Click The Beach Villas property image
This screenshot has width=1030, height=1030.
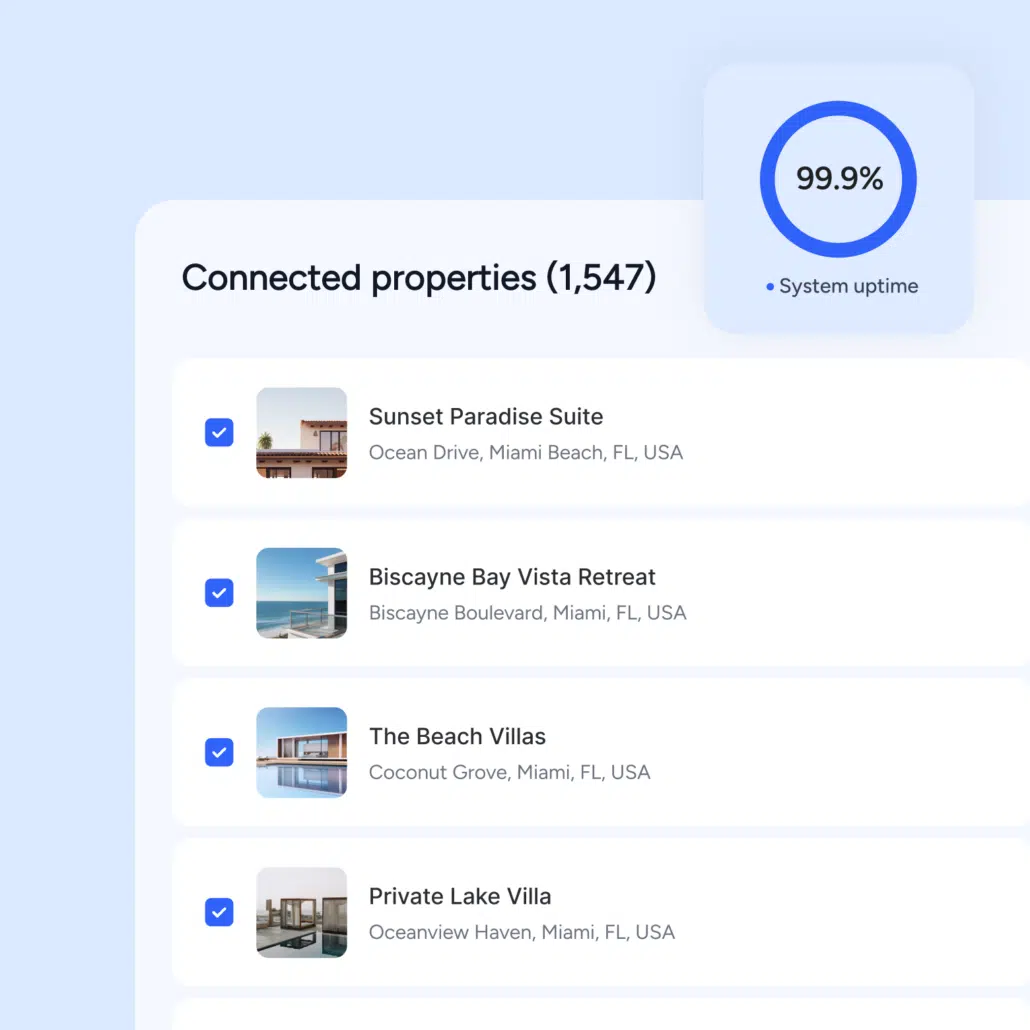[x=301, y=752]
